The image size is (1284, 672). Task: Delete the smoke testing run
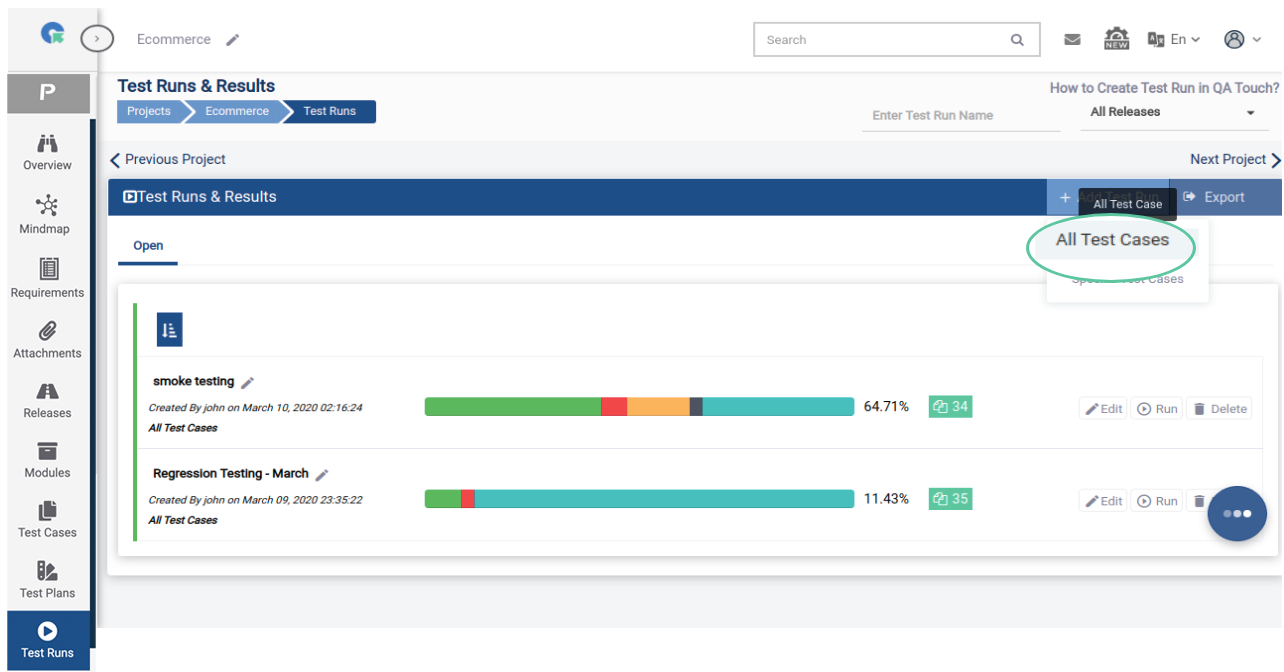[1219, 409]
